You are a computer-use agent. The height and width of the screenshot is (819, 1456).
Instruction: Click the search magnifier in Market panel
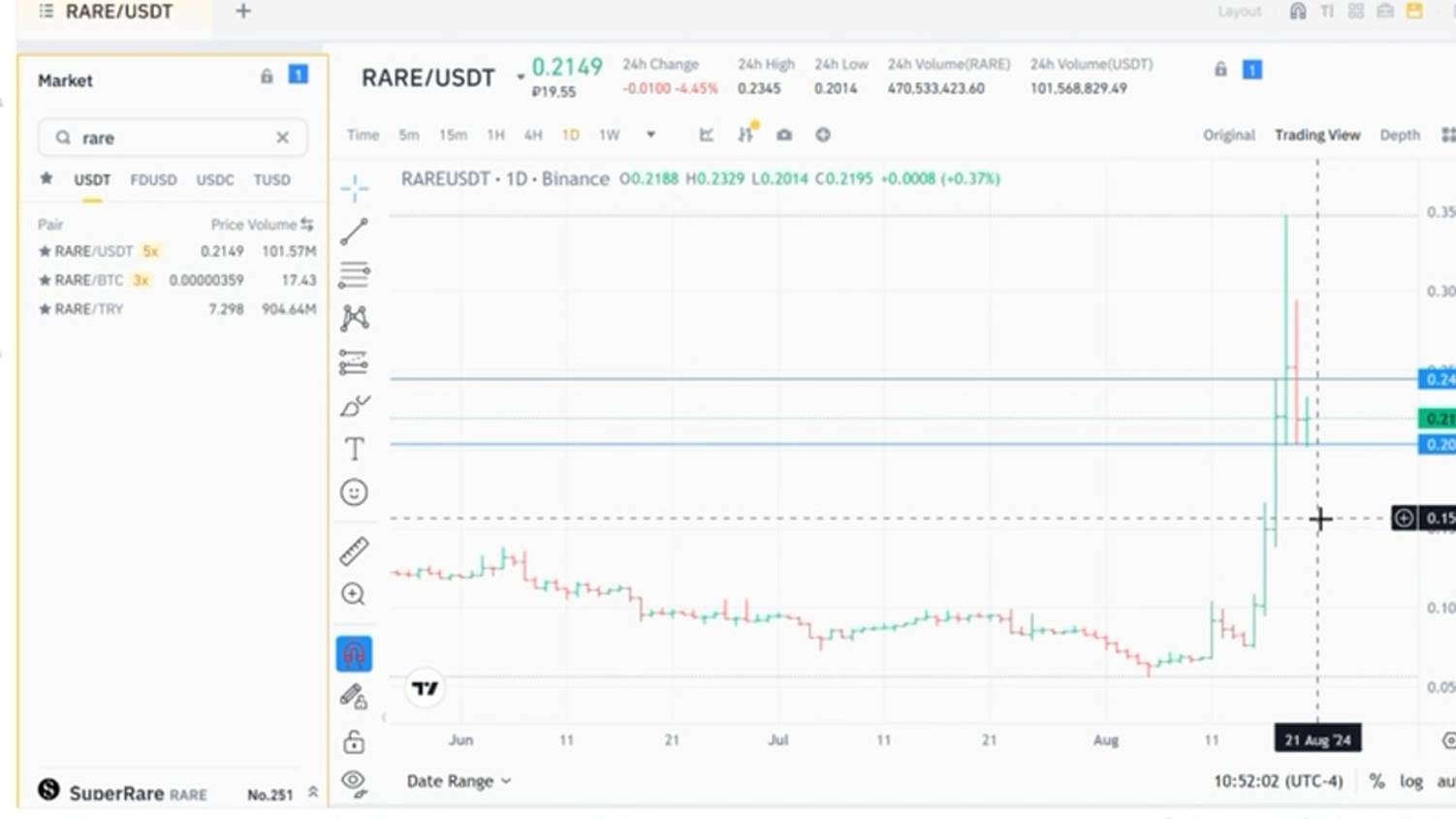pyautogui.click(x=63, y=138)
